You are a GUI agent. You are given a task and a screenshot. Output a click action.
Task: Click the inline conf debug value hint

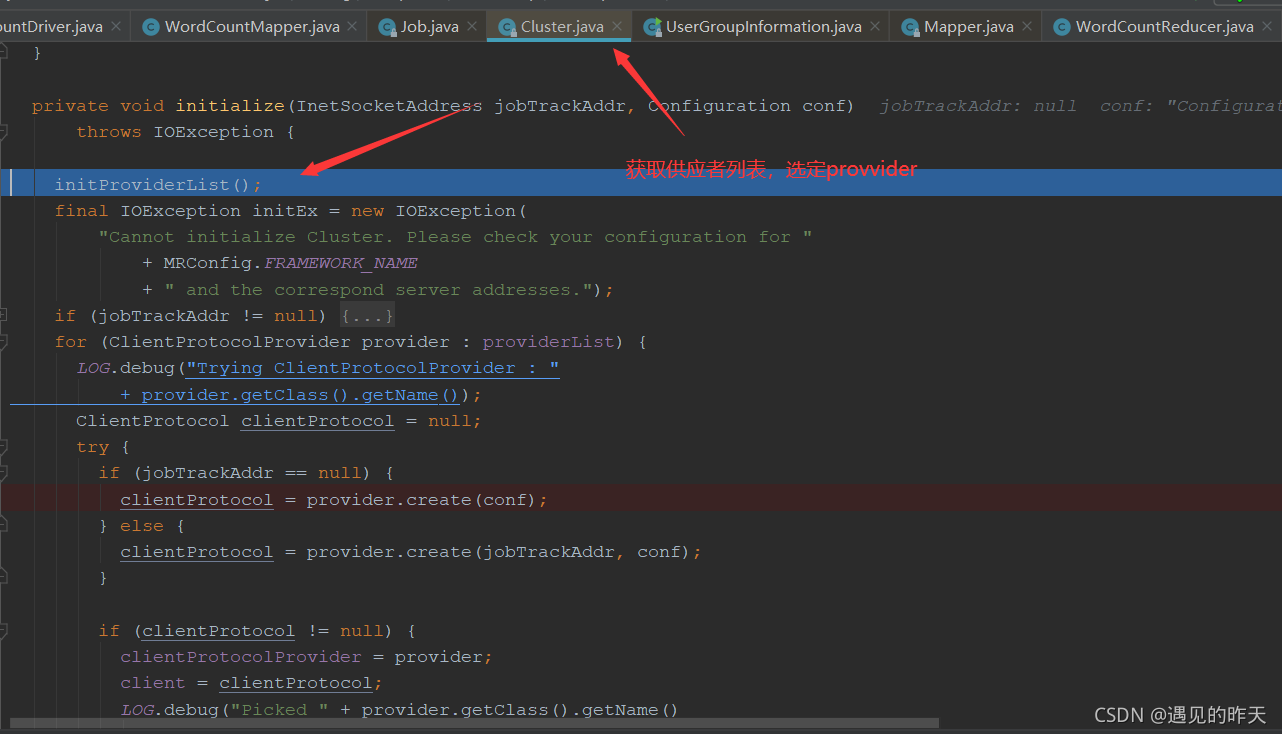[x=1191, y=106]
